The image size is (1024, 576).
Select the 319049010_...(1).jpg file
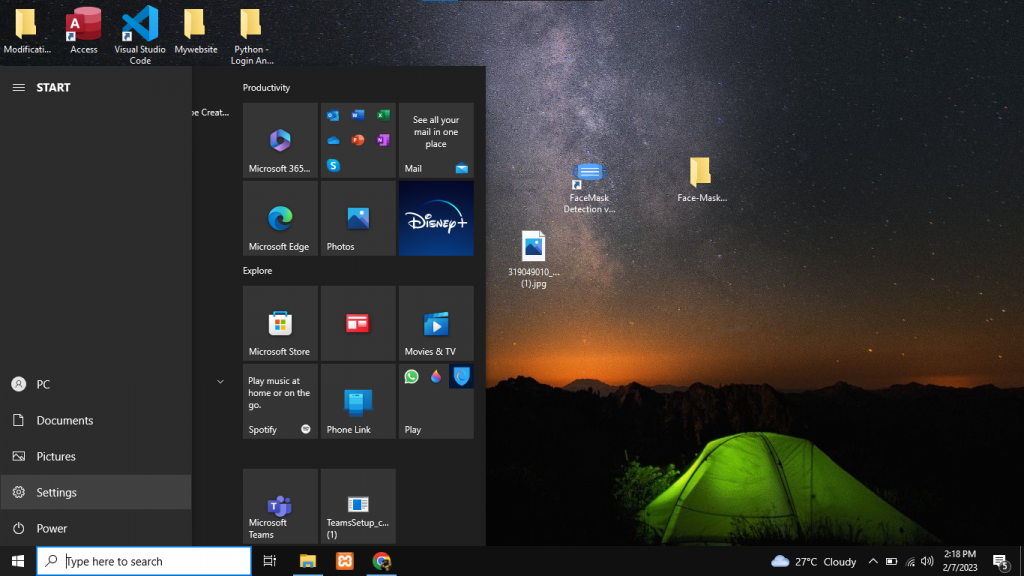pyautogui.click(x=534, y=259)
